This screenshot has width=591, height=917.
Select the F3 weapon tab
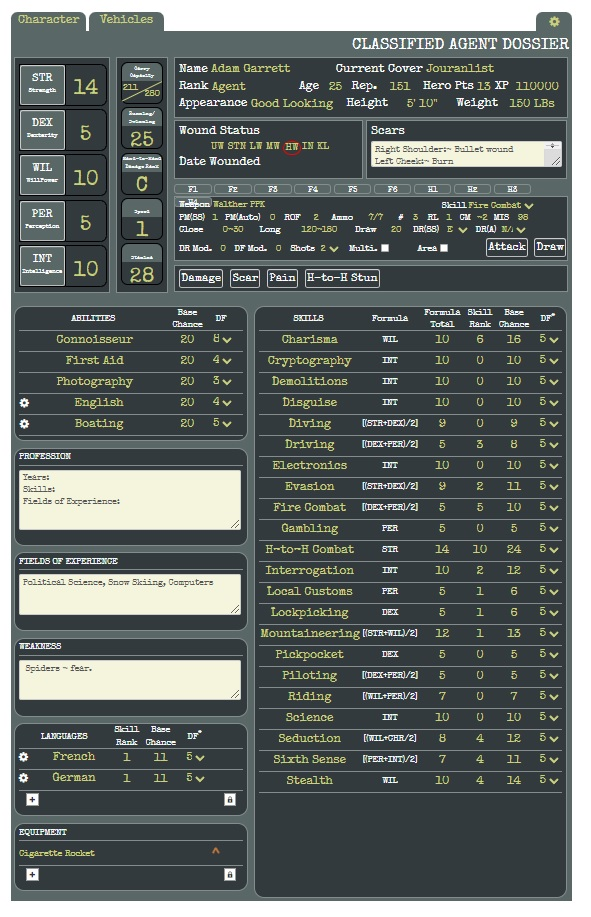click(x=272, y=189)
